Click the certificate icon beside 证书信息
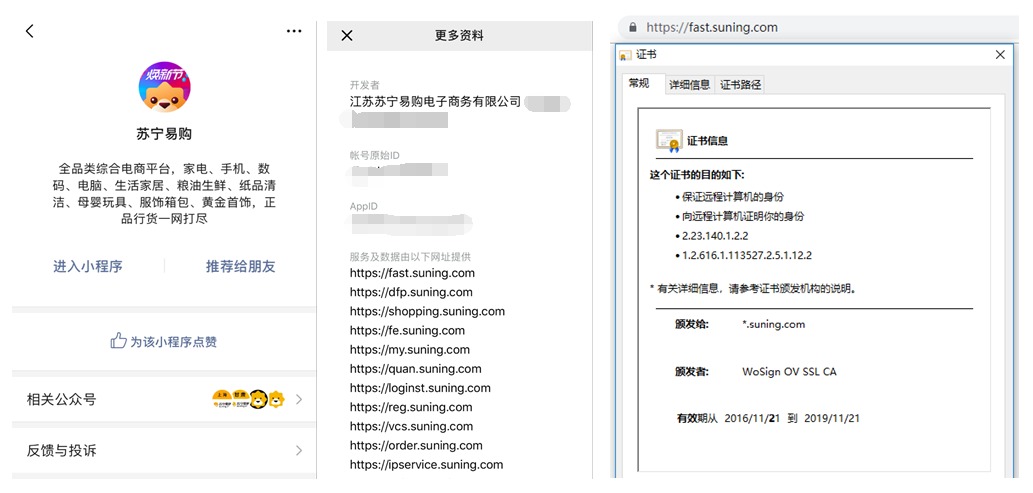The image size is (1033, 493). 669,140
